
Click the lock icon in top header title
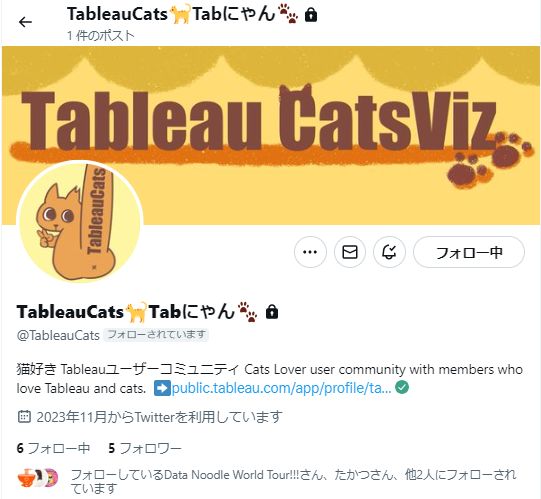tap(311, 15)
